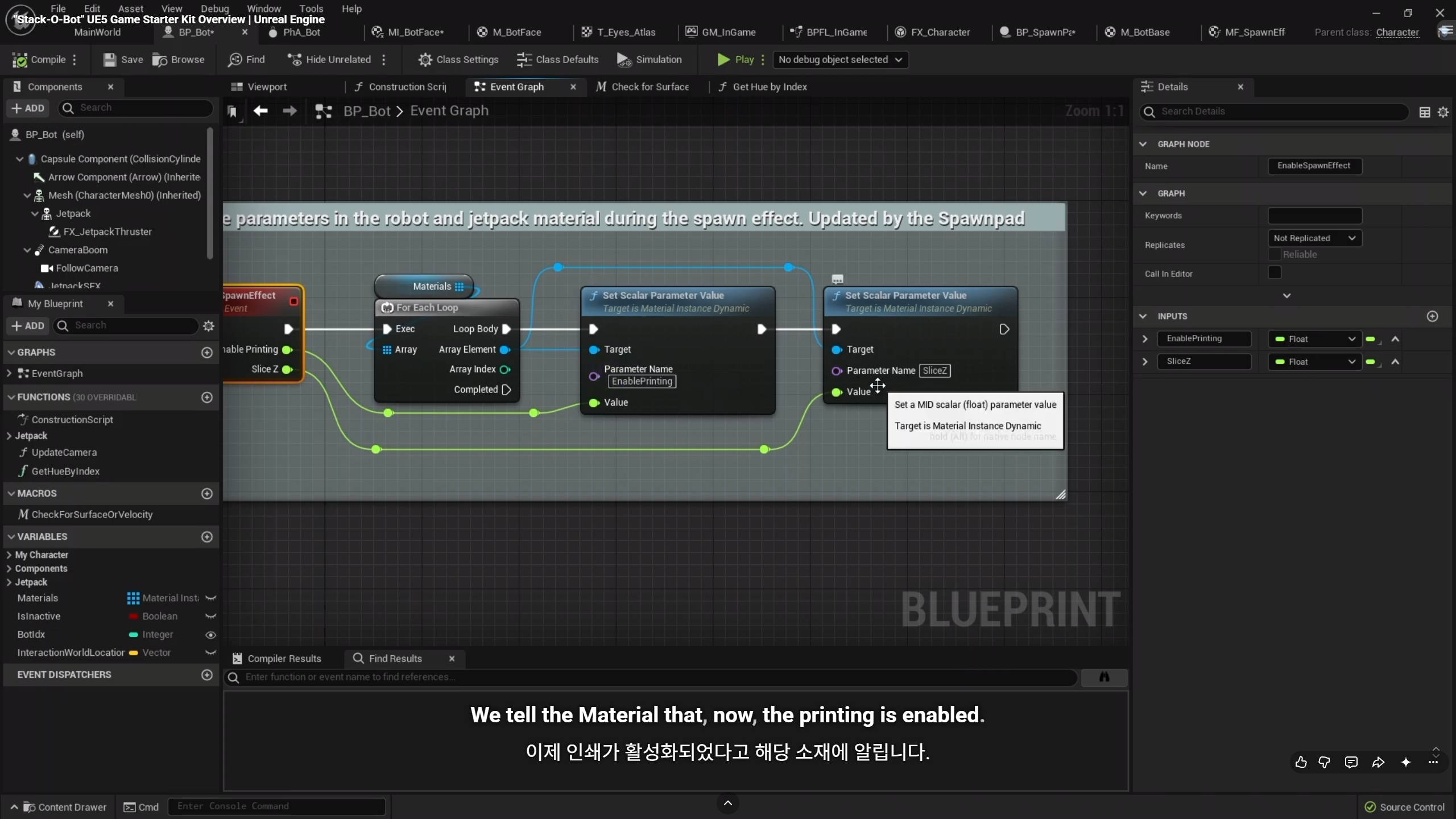The image size is (1456, 819).
Task: Click the green Play button
Action: (735, 60)
